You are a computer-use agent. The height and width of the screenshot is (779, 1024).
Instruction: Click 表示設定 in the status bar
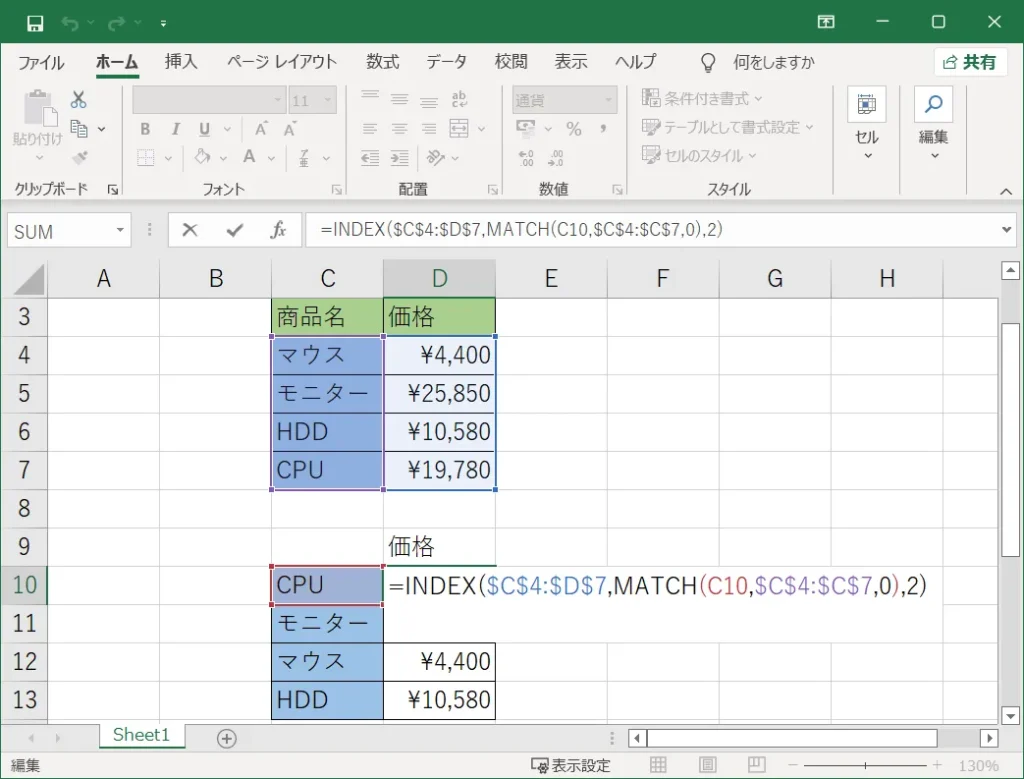click(571, 765)
